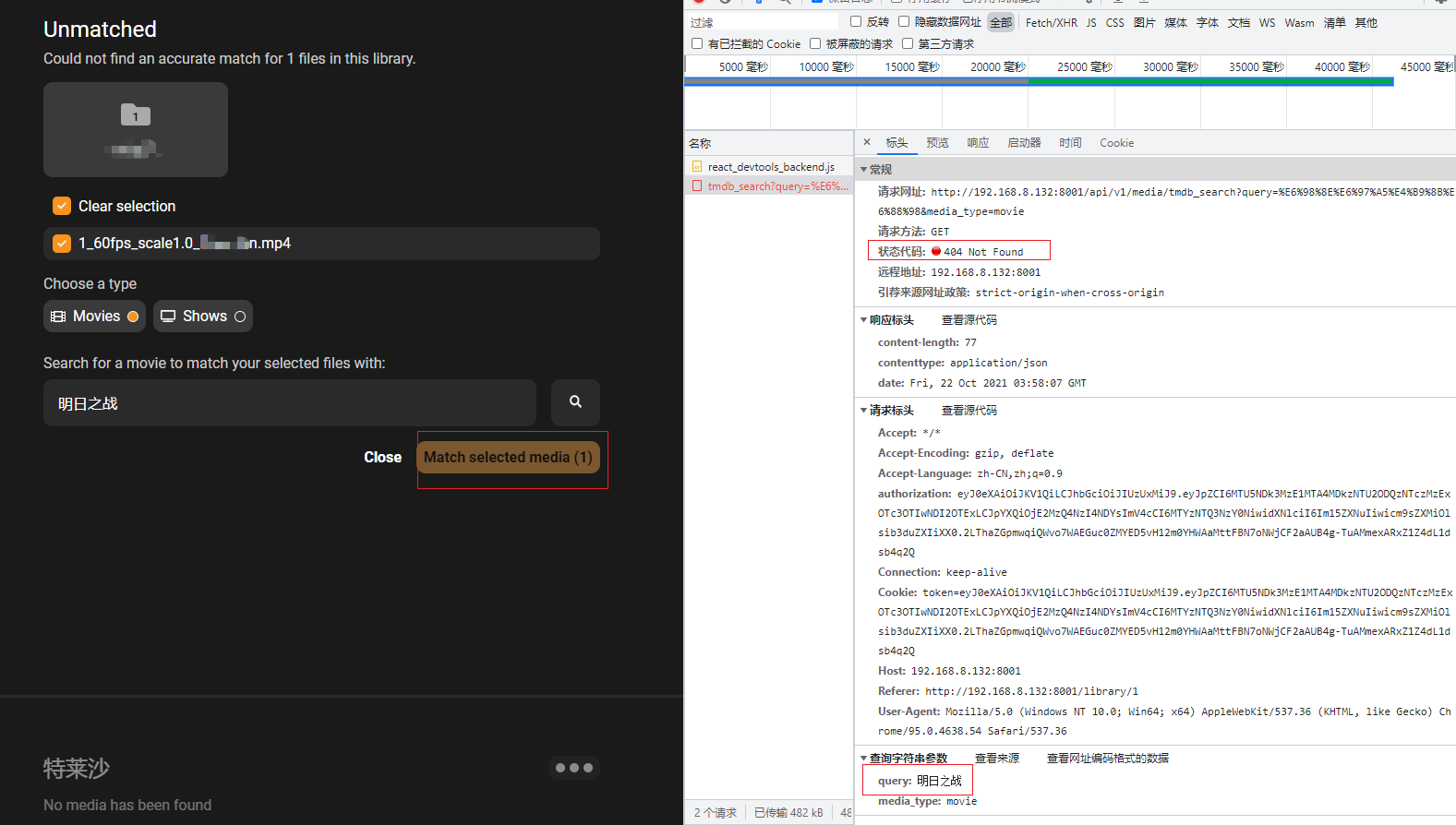
Task: Filter requests by 其他
Action: point(1366,22)
